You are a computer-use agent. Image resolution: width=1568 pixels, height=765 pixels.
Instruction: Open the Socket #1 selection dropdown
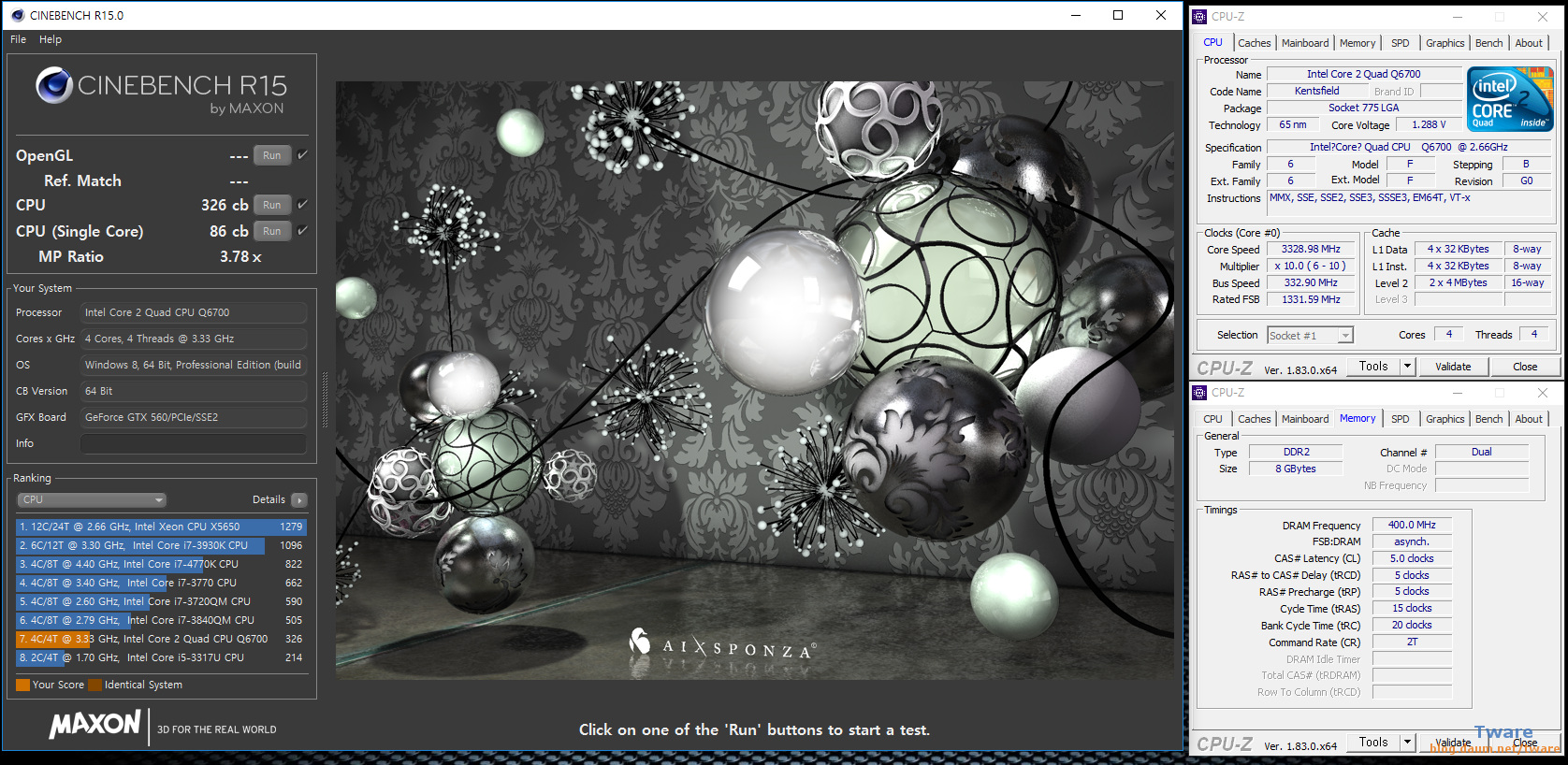(1310, 335)
